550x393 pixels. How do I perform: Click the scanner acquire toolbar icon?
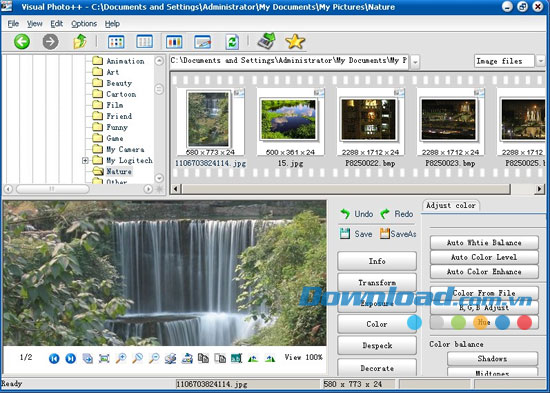click(266, 41)
